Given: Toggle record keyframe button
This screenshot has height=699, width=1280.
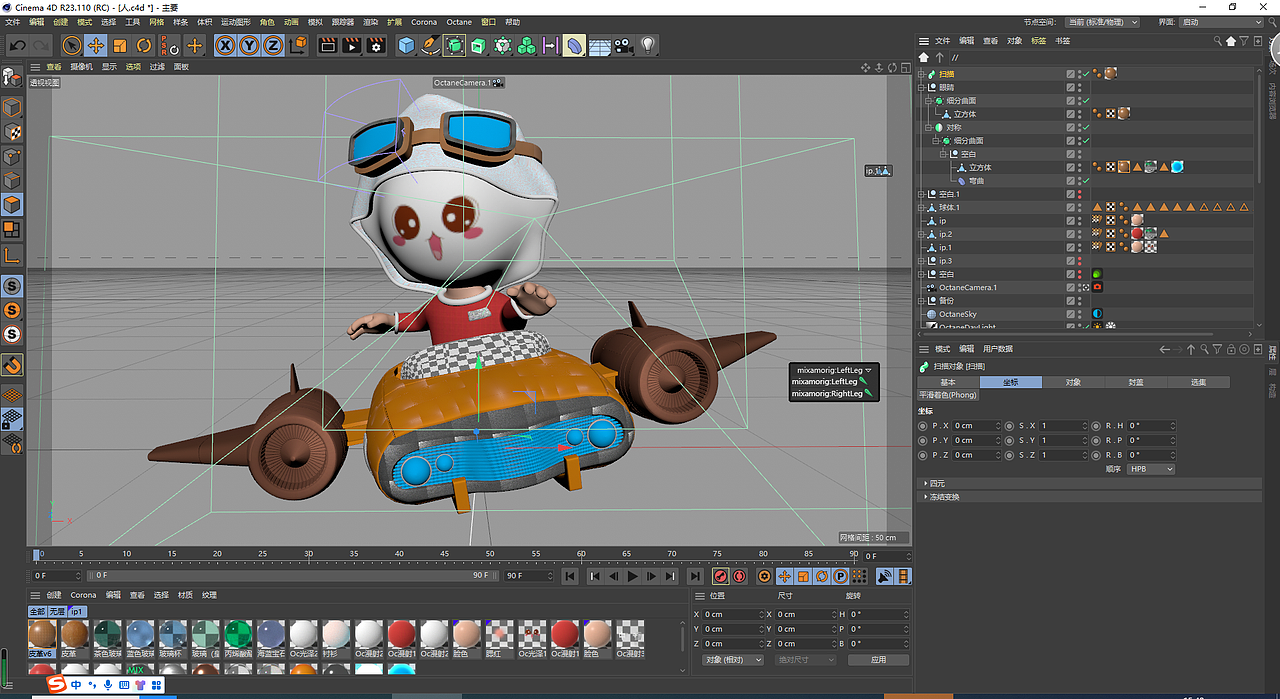Looking at the screenshot, I should pos(720,576).
